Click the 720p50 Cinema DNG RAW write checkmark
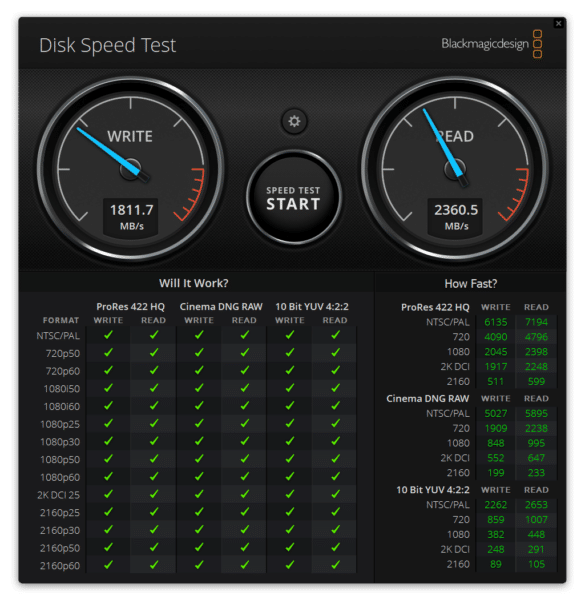Screen dimensions: 585x604 coord(199,353)
